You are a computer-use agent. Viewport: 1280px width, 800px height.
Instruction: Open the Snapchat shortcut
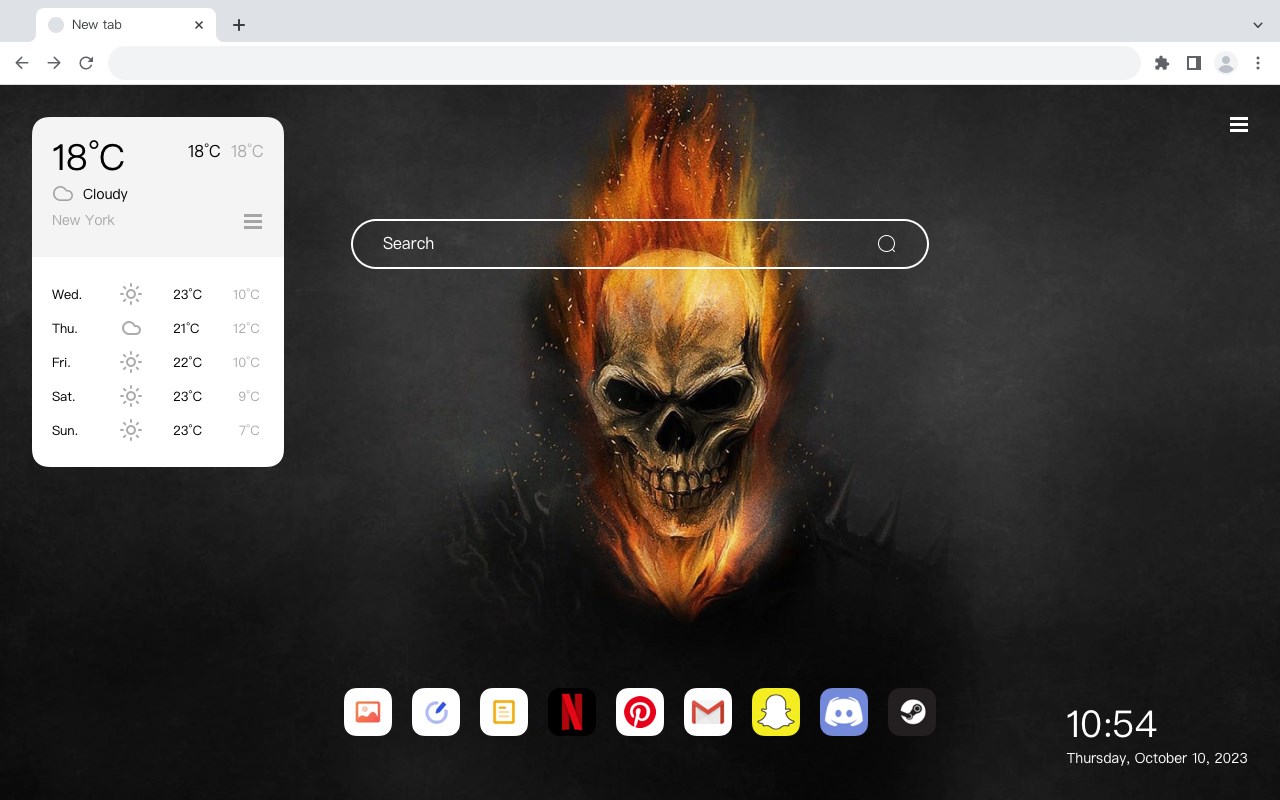(776, 712)
